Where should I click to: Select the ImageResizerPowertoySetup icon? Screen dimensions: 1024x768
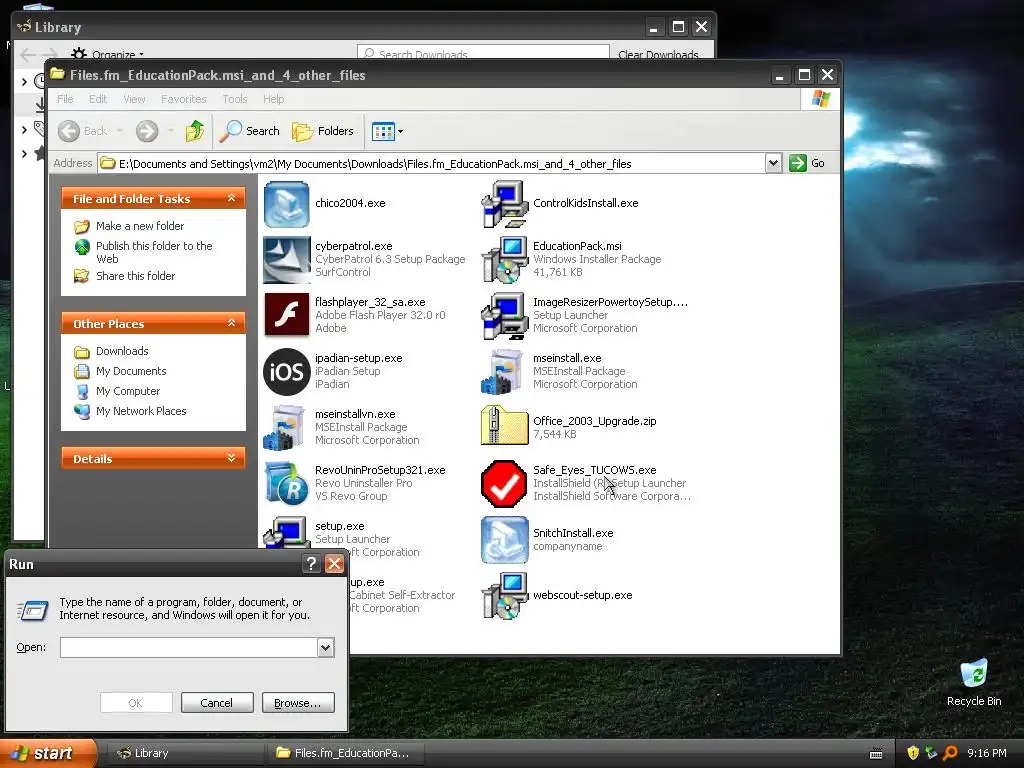click(504, 315)
